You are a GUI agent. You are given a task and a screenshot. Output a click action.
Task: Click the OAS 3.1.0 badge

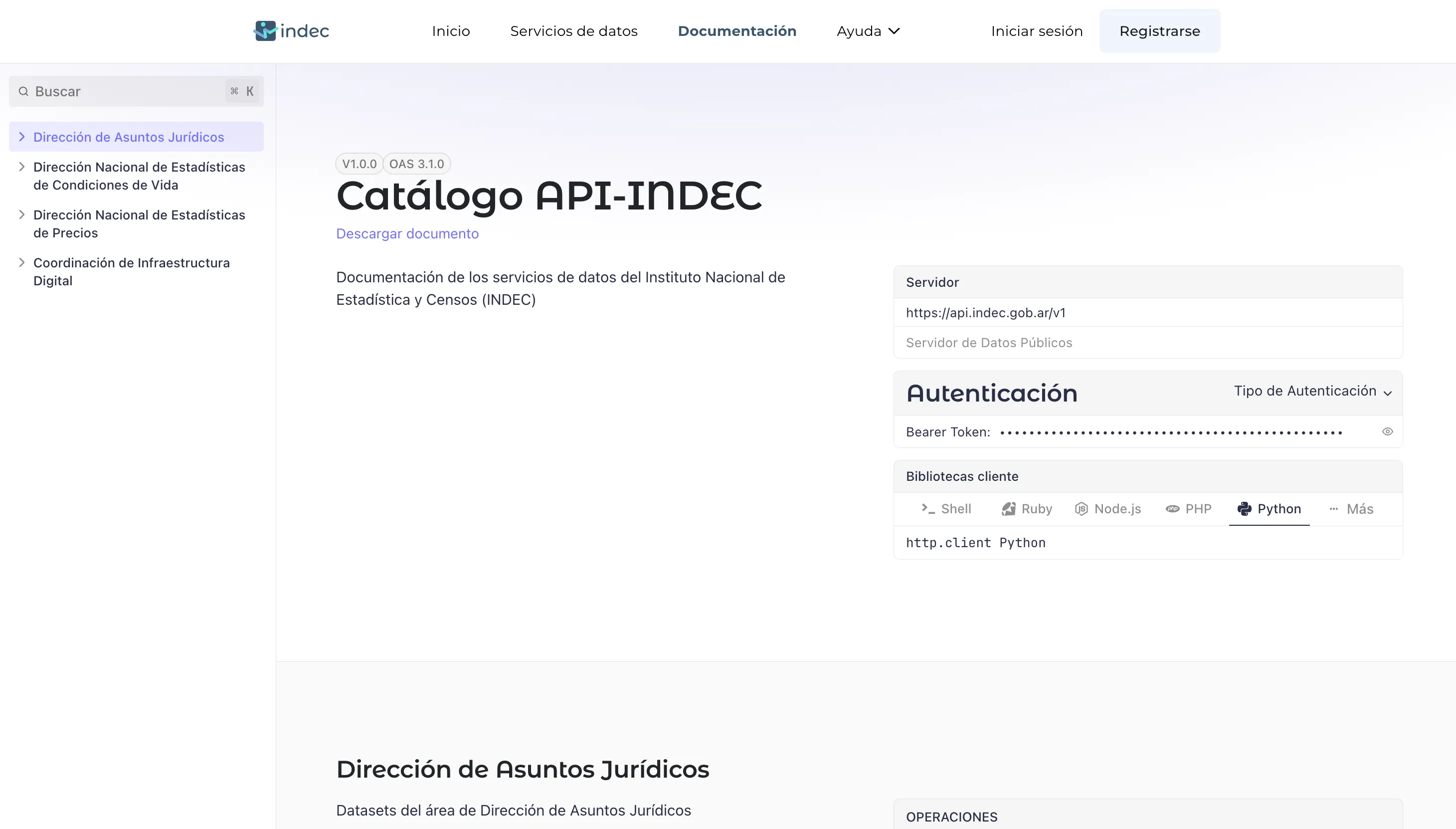coord(417,164)
